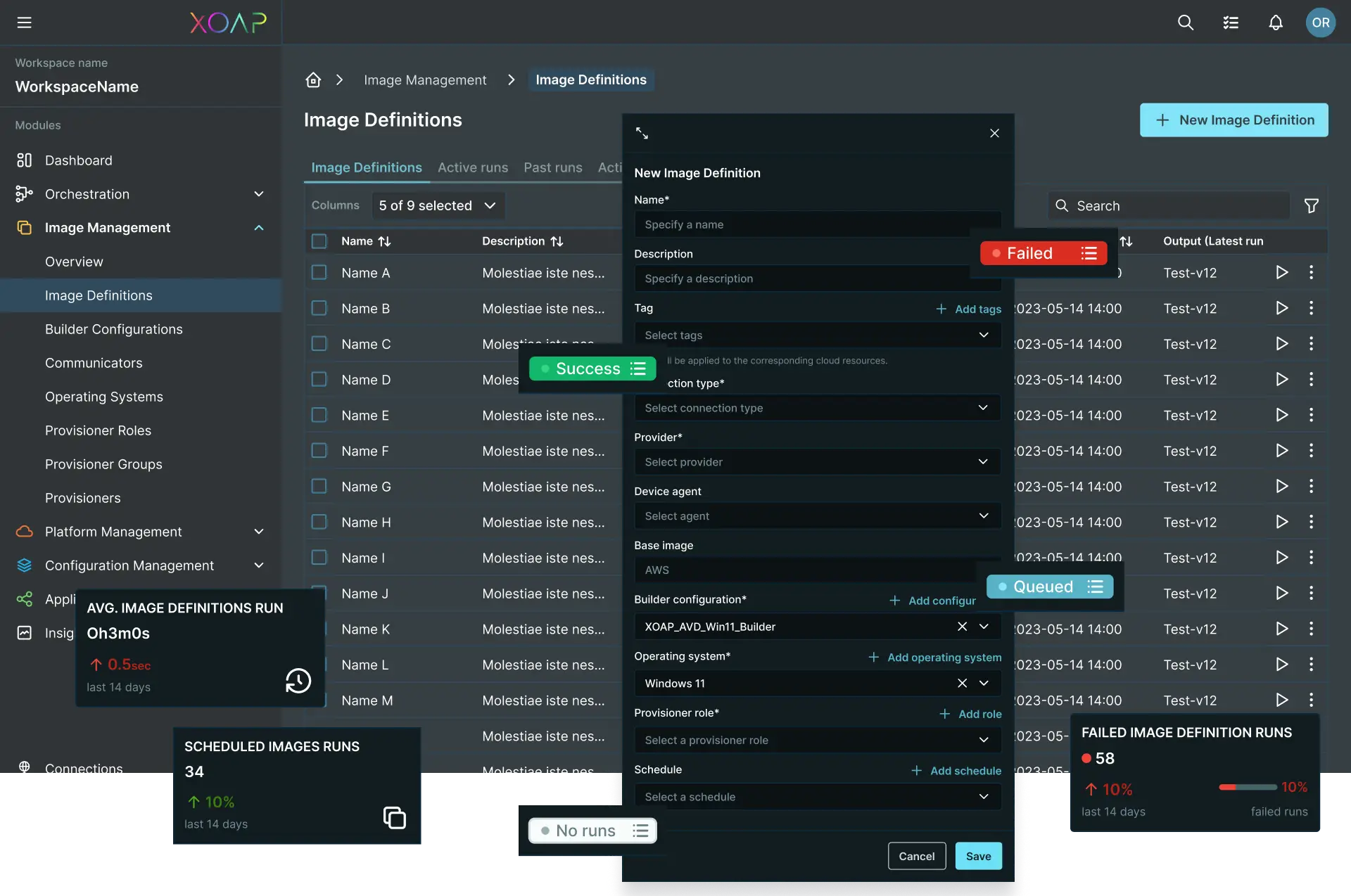Open the list icon on Queued badge

tap(1096, 587)
